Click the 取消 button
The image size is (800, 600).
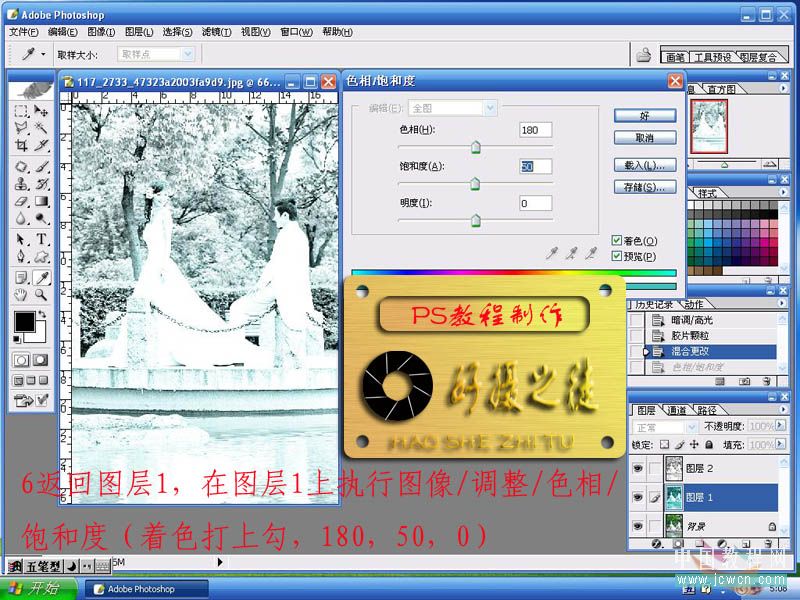645,138
